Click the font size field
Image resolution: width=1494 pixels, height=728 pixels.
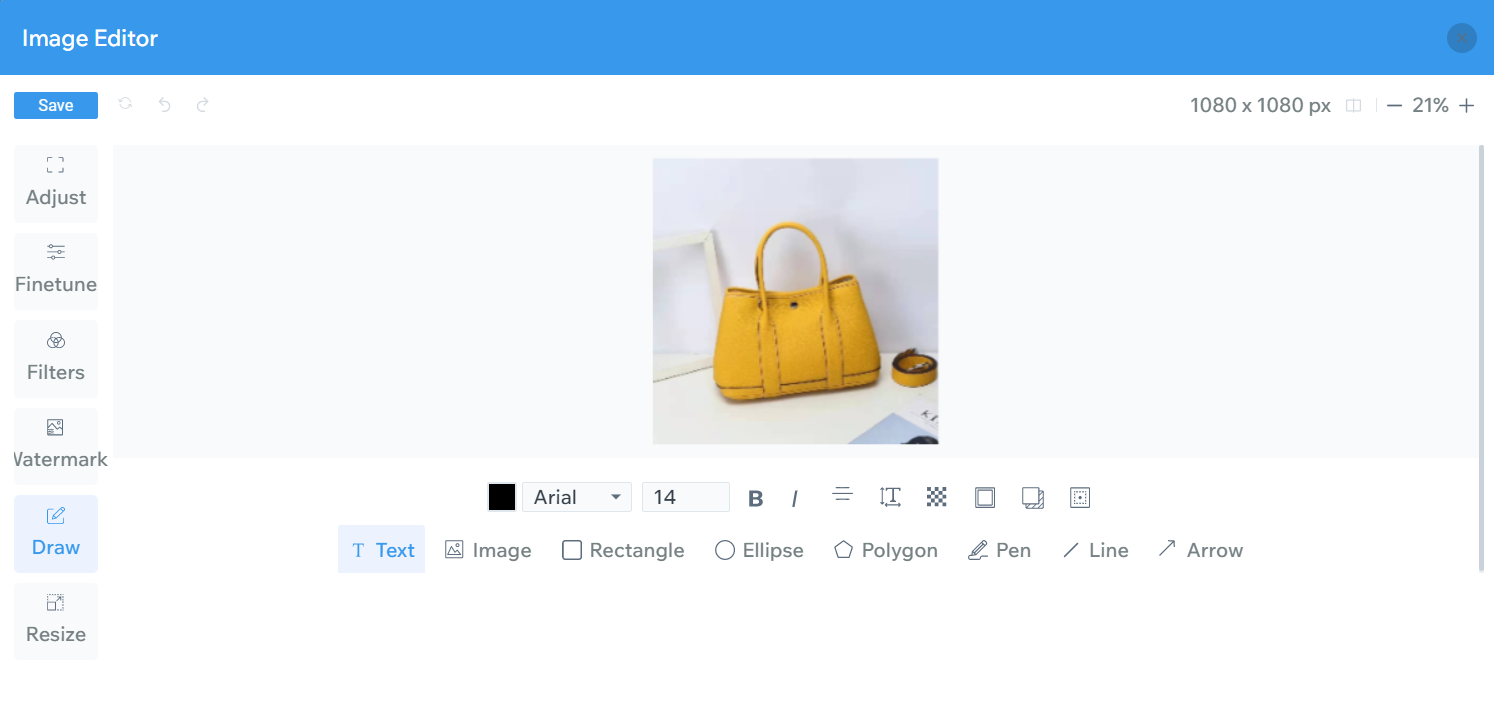[686, 497]
